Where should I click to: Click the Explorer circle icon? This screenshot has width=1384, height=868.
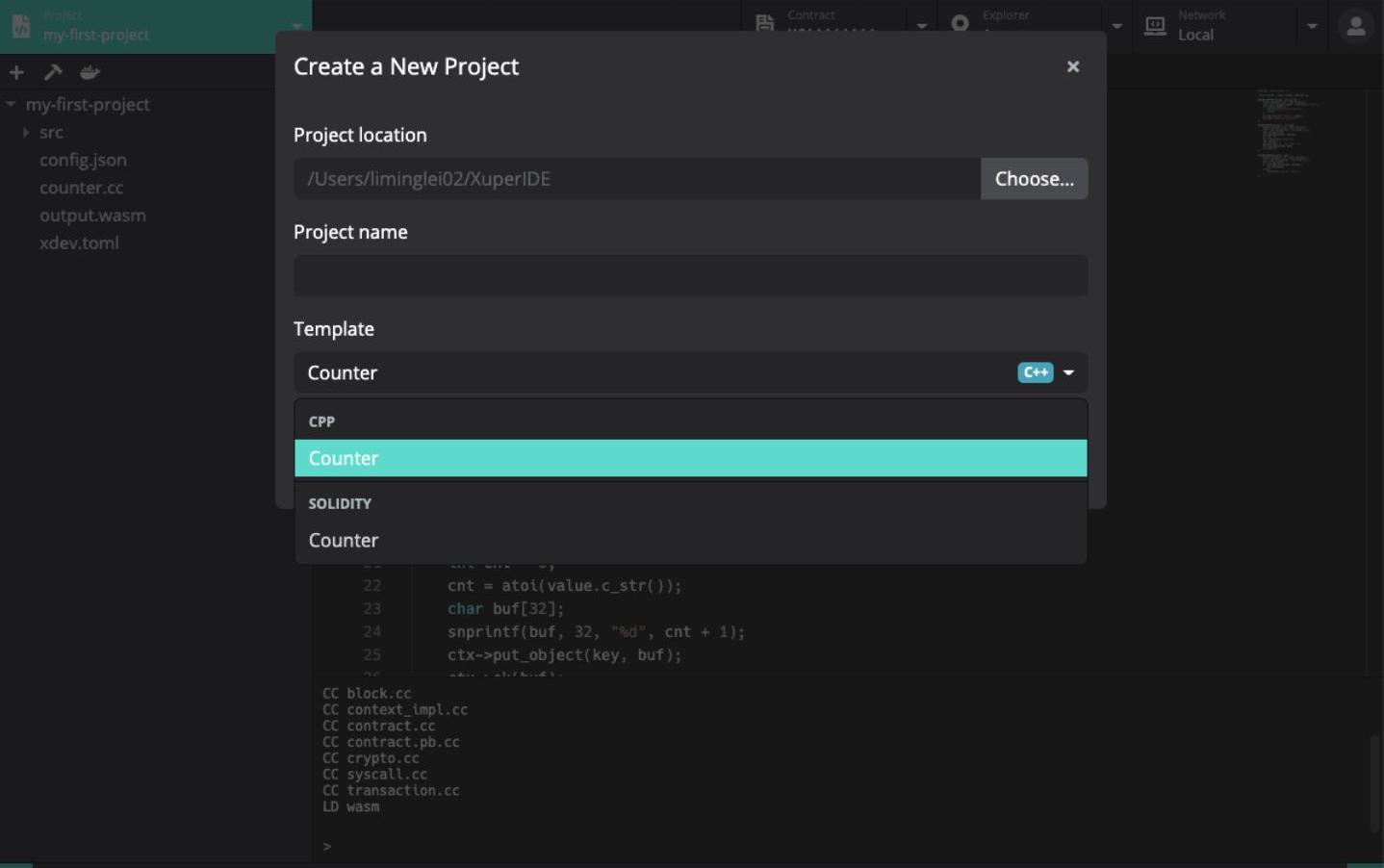point(960,24)
